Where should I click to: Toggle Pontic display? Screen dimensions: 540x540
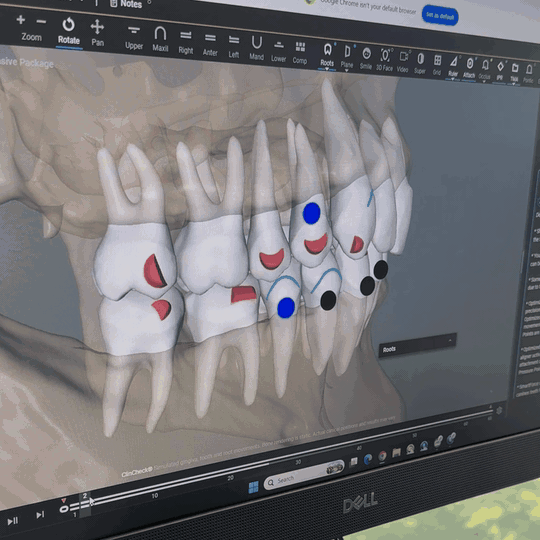tap(528, 74)
